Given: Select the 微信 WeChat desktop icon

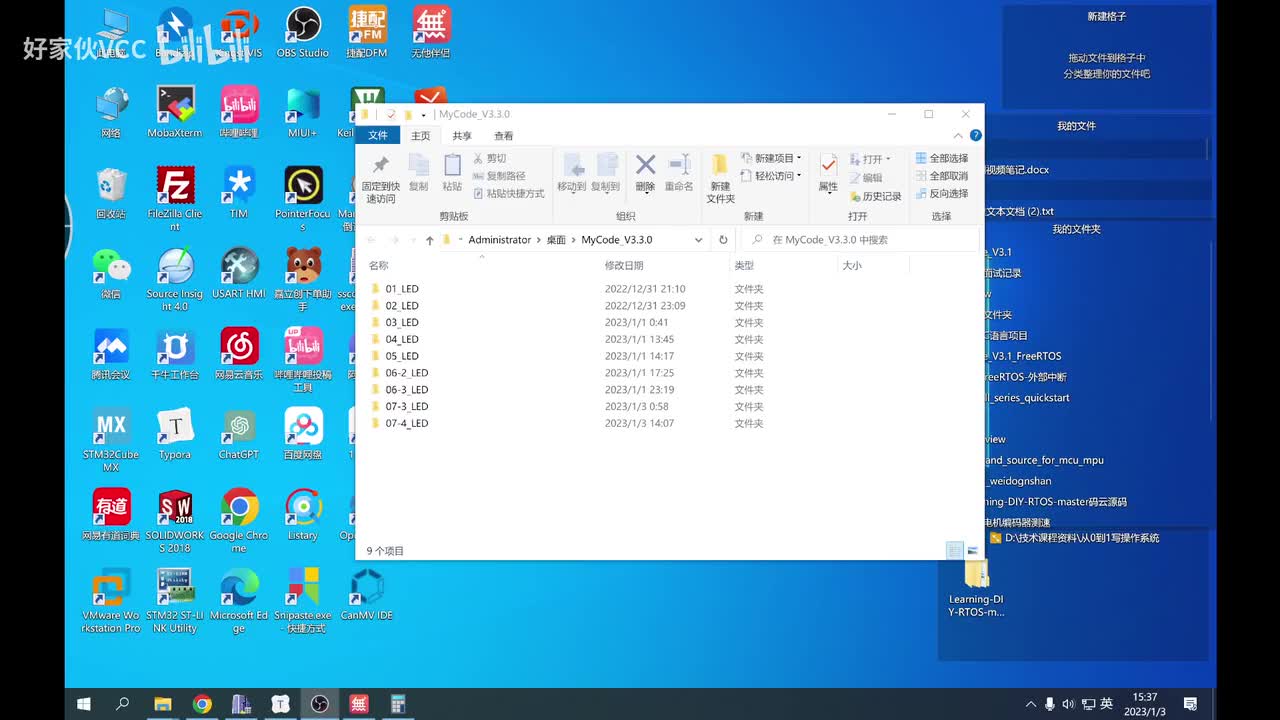Looking at the screenshot, I should (x=111, y=273).
